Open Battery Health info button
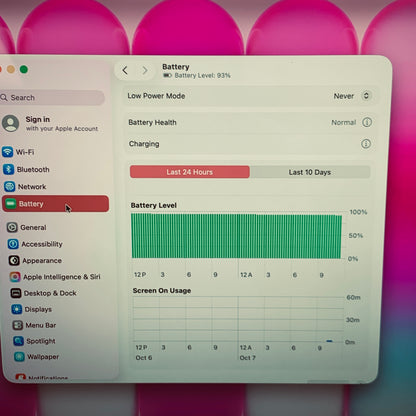416x416 pixels. click(367, 122)
